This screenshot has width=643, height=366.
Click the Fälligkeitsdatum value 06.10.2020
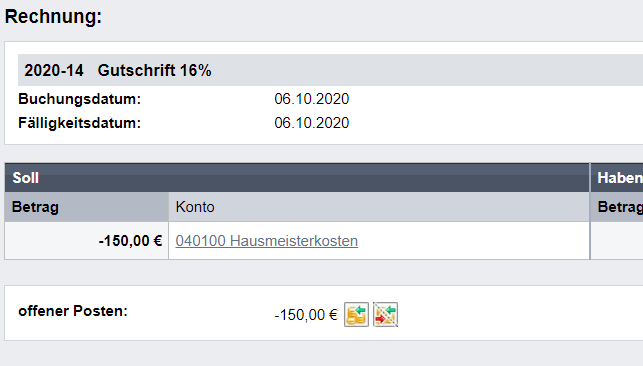click(x=312, y=123)
